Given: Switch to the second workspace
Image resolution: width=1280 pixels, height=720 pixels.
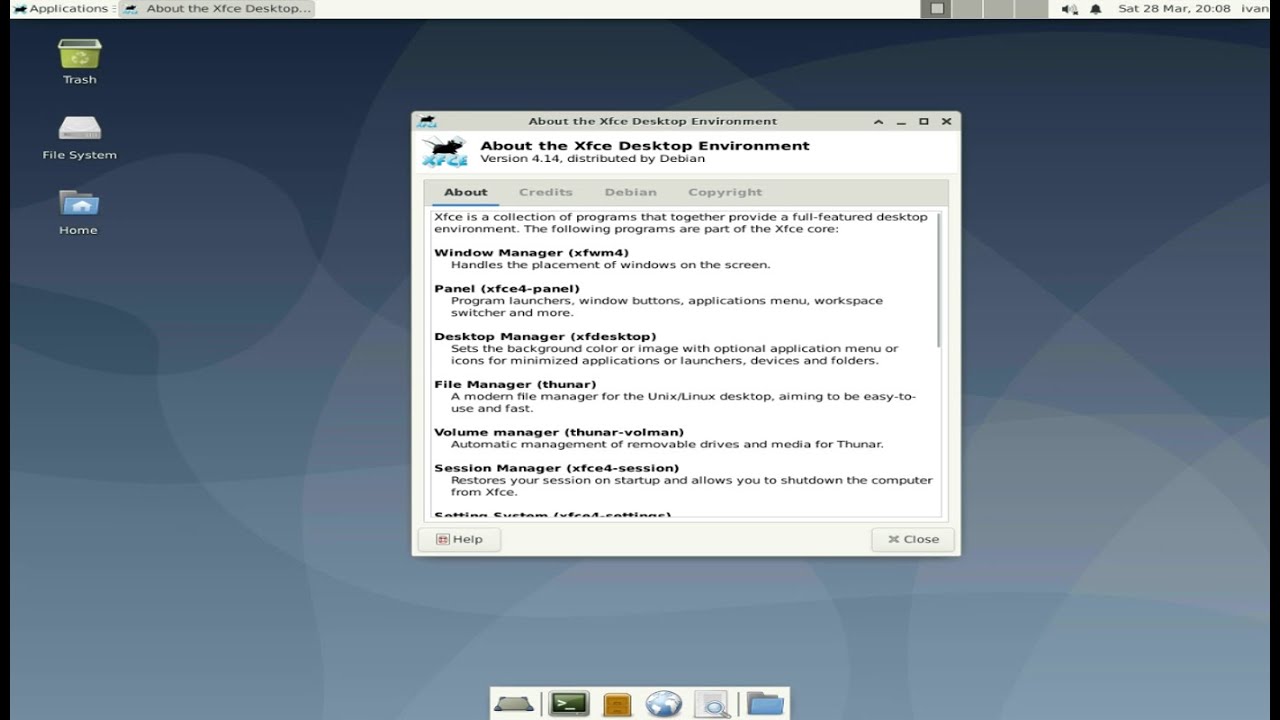Looking at the screenshot, I should [967, 9].
